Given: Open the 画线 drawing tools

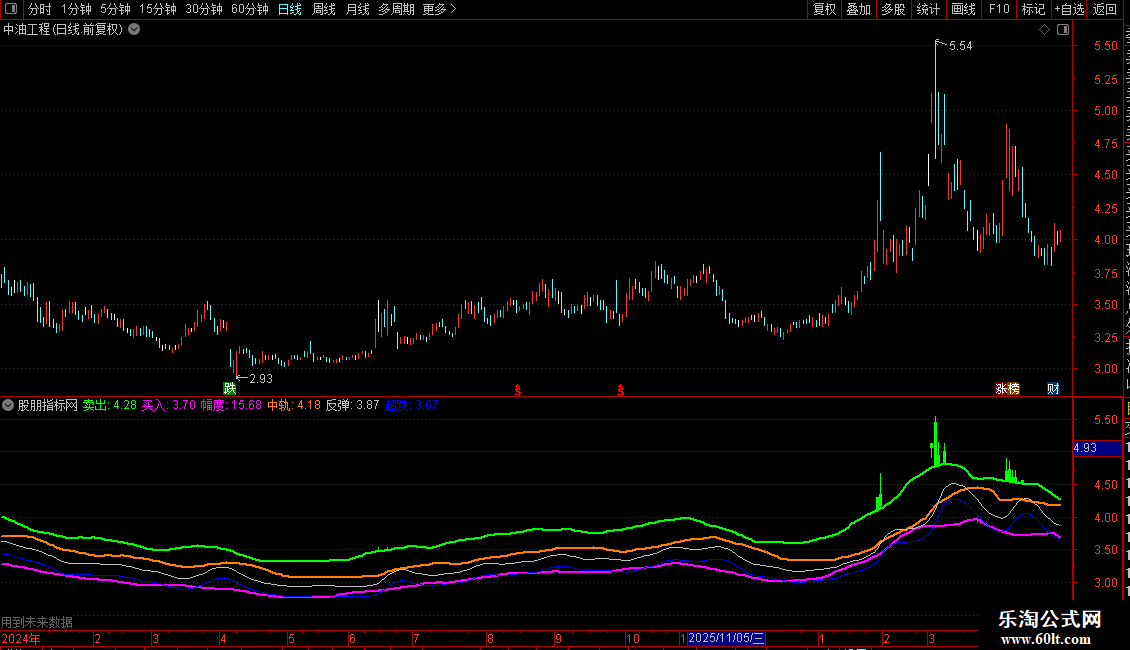Looking at the screenshot, I should [x=963, y=9].
